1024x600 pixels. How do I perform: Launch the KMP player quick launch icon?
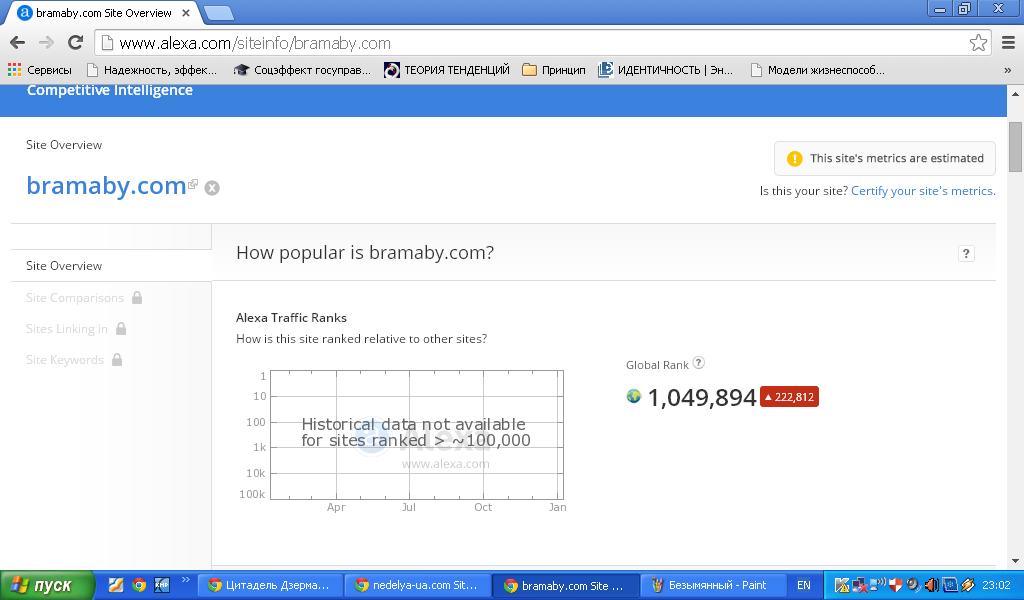pyautogui.click(x=162, y=585)
